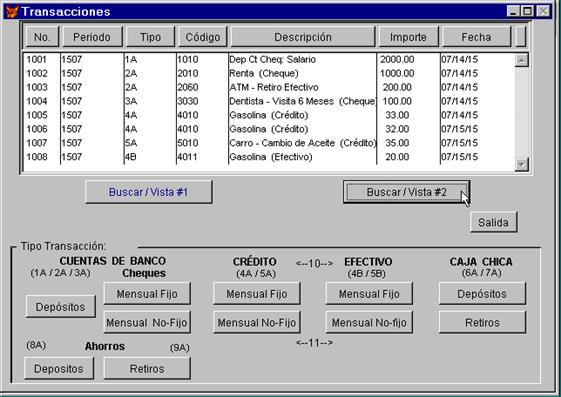Select transaction number 1006
Image resolution: width=561 pixels, height=397 pixels.
tap(37, 129)
